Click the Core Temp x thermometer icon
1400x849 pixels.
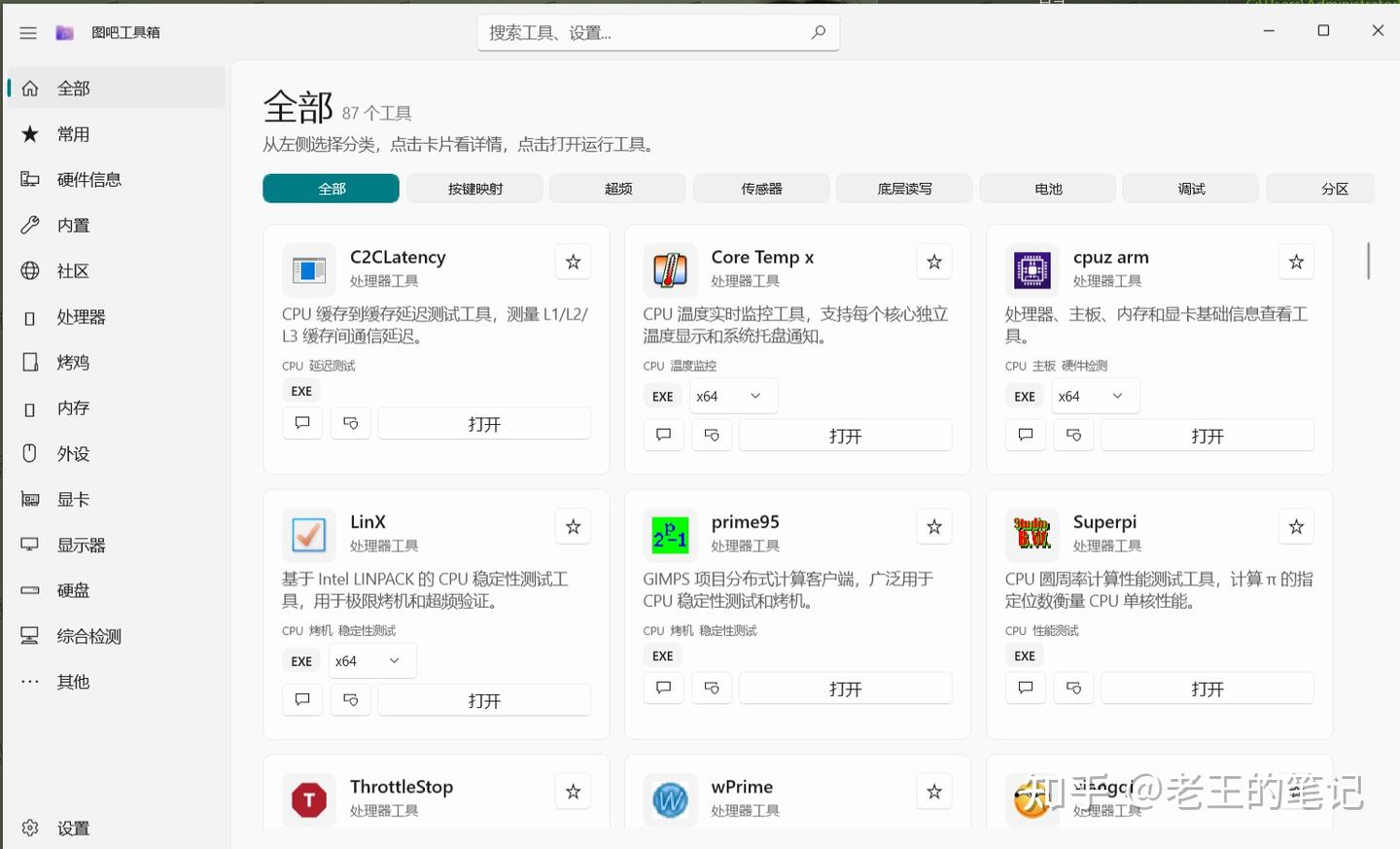670,269
